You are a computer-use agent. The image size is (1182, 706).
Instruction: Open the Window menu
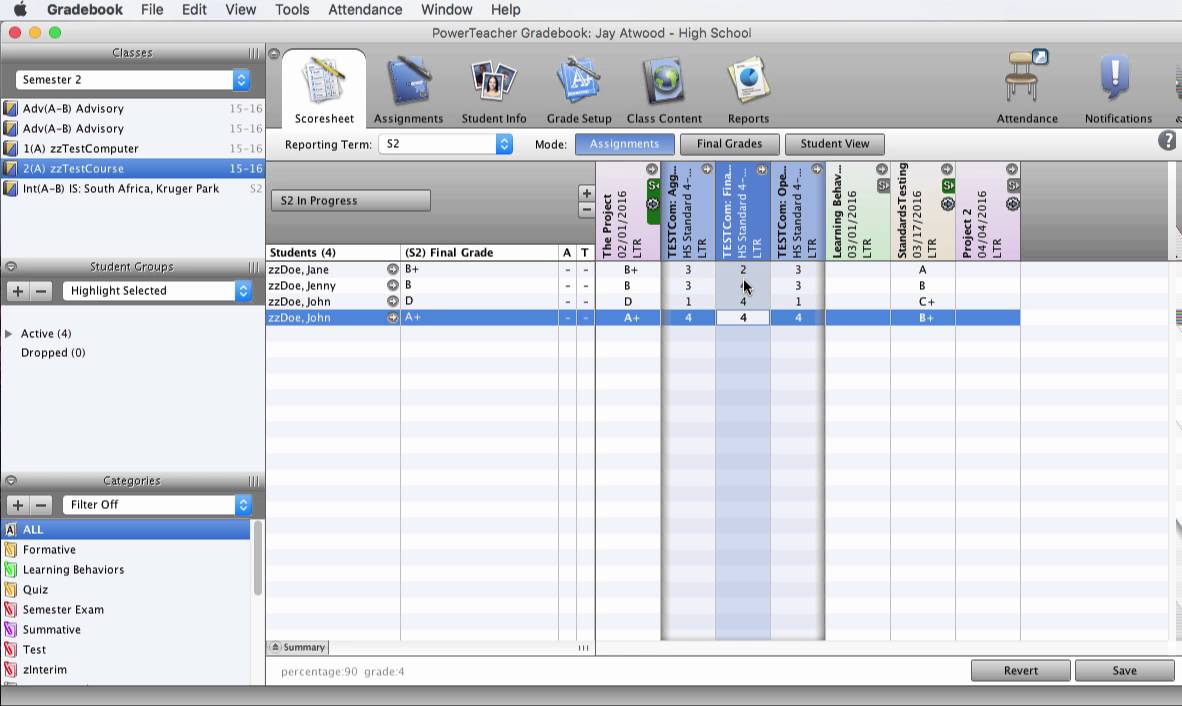click(446, 10)
